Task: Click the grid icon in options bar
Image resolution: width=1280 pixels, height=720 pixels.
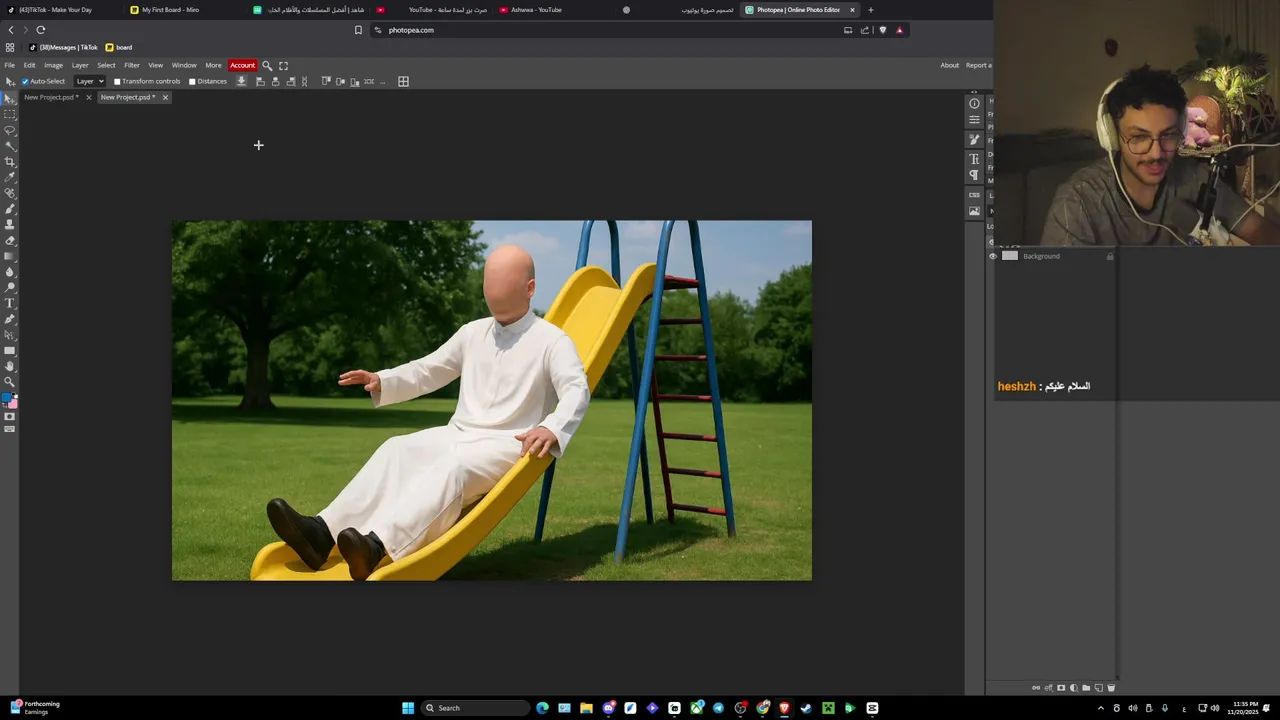Action: [403, 81]
